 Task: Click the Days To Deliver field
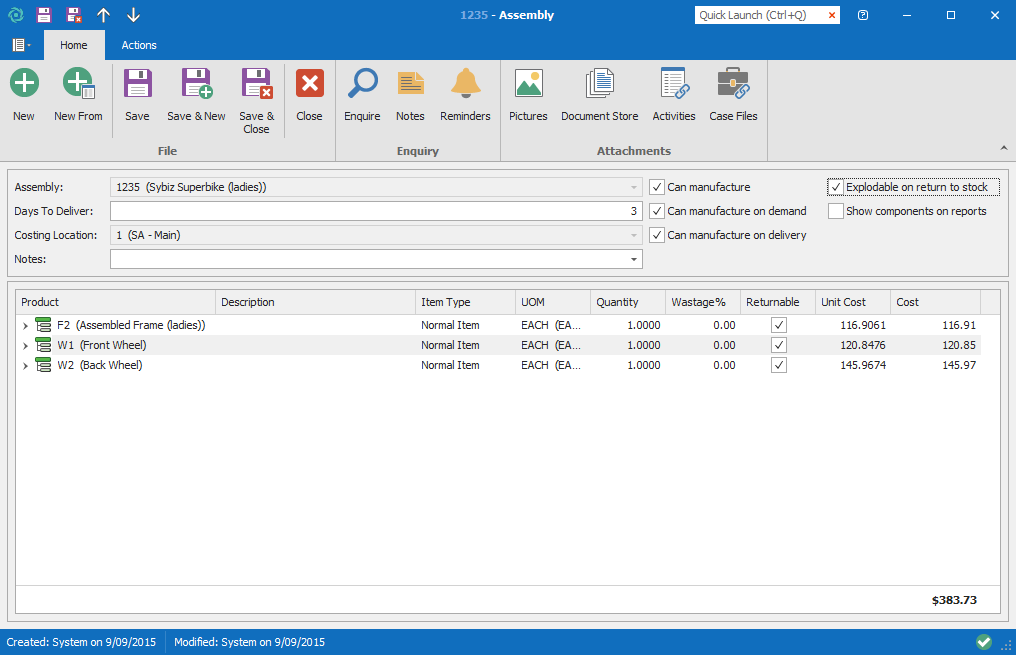[375, 211]
